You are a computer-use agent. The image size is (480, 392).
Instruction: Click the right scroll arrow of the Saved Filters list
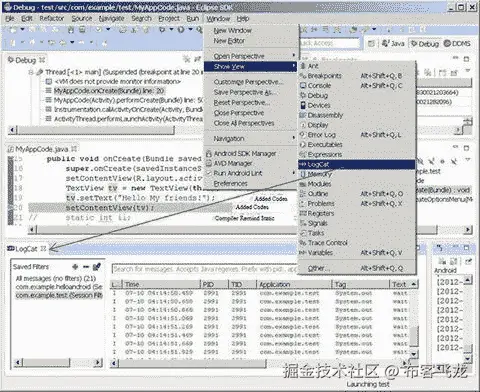[x=98, y=362]
